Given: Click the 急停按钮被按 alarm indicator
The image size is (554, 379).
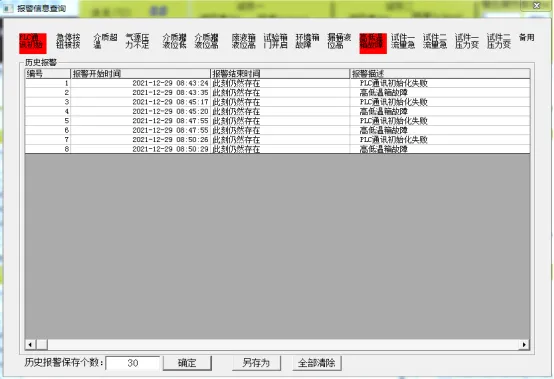Looking at the screenshot, I should 68,41.
